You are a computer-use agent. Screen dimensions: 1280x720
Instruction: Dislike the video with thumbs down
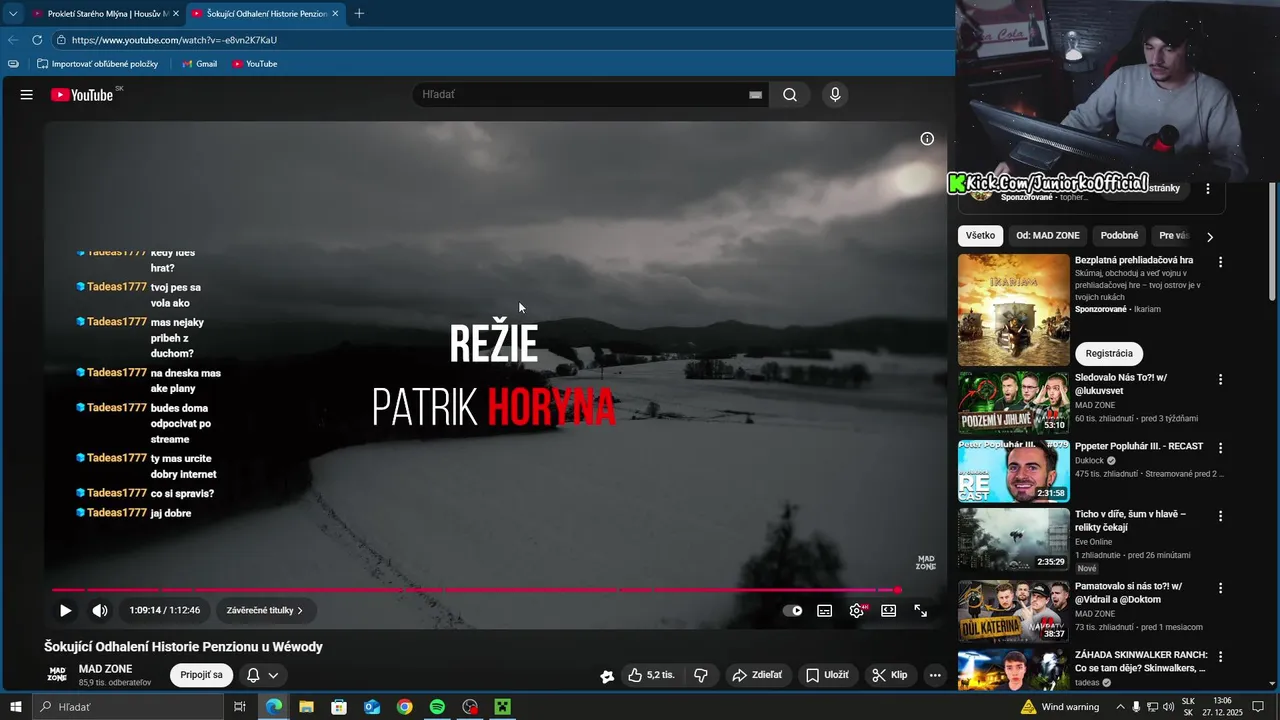701,675
